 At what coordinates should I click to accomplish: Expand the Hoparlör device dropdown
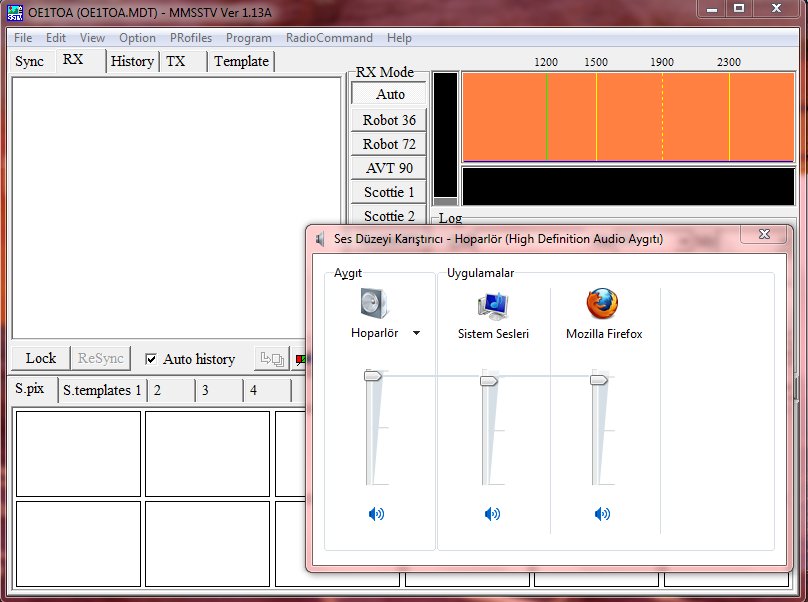tap(416, 334)
